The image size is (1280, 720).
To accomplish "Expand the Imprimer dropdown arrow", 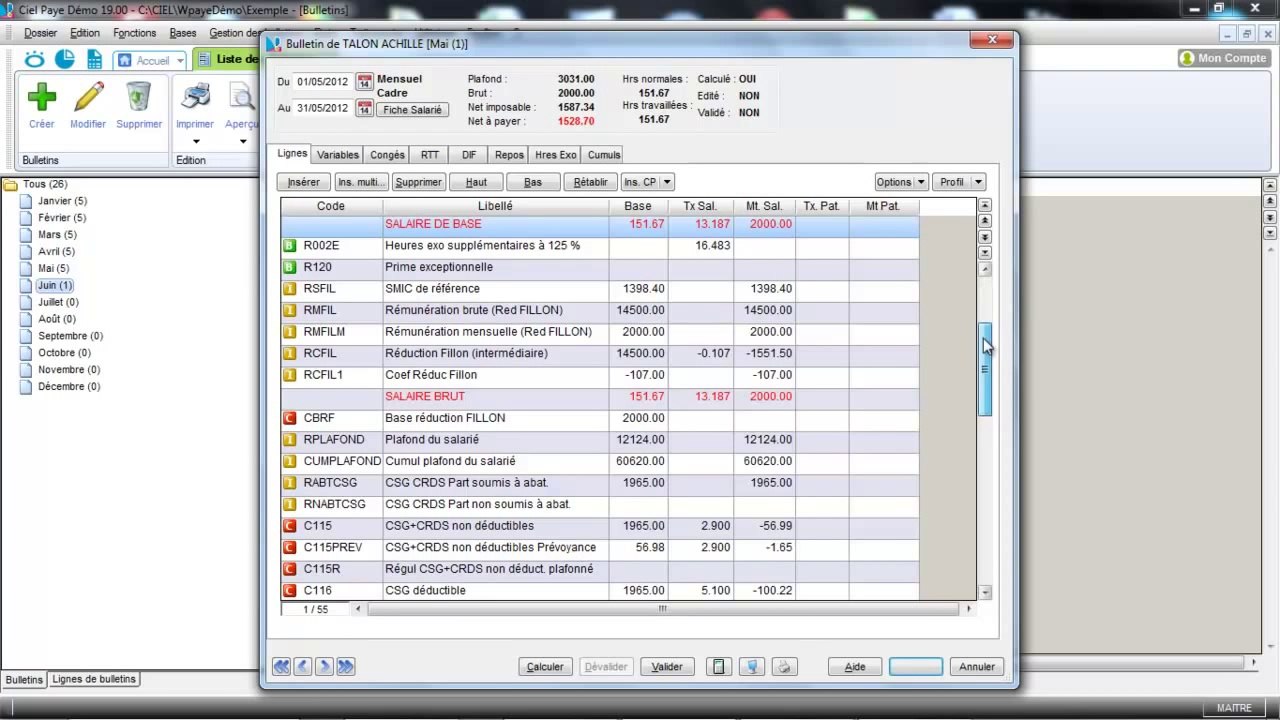I will 195,141.
